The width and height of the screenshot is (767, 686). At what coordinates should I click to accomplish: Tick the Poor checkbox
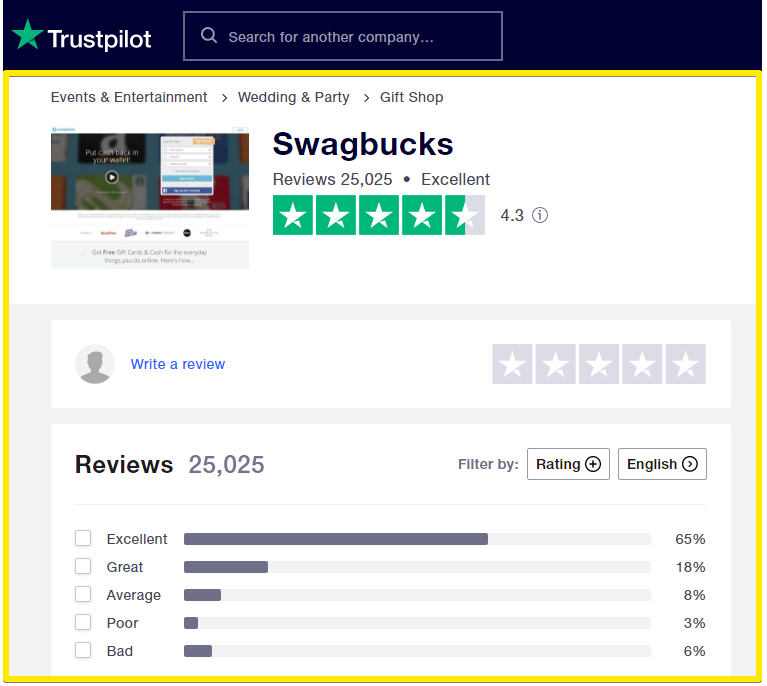point(83,622)
